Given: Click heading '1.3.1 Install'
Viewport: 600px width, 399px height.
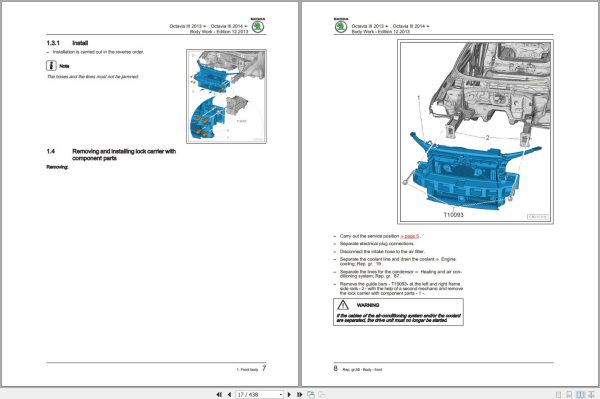Looking at the screenshot, I should pos(67,43).
